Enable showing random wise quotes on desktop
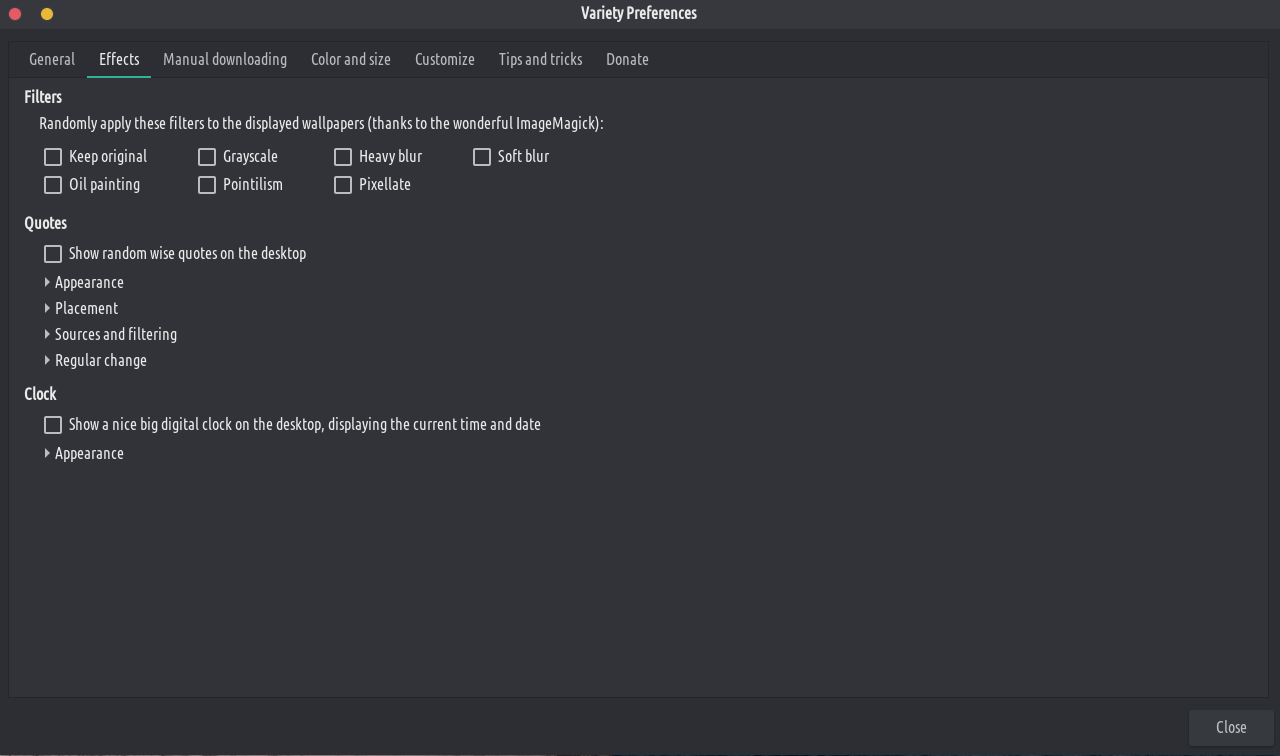Screen dimensions: 1280x756 click(53, 254)
